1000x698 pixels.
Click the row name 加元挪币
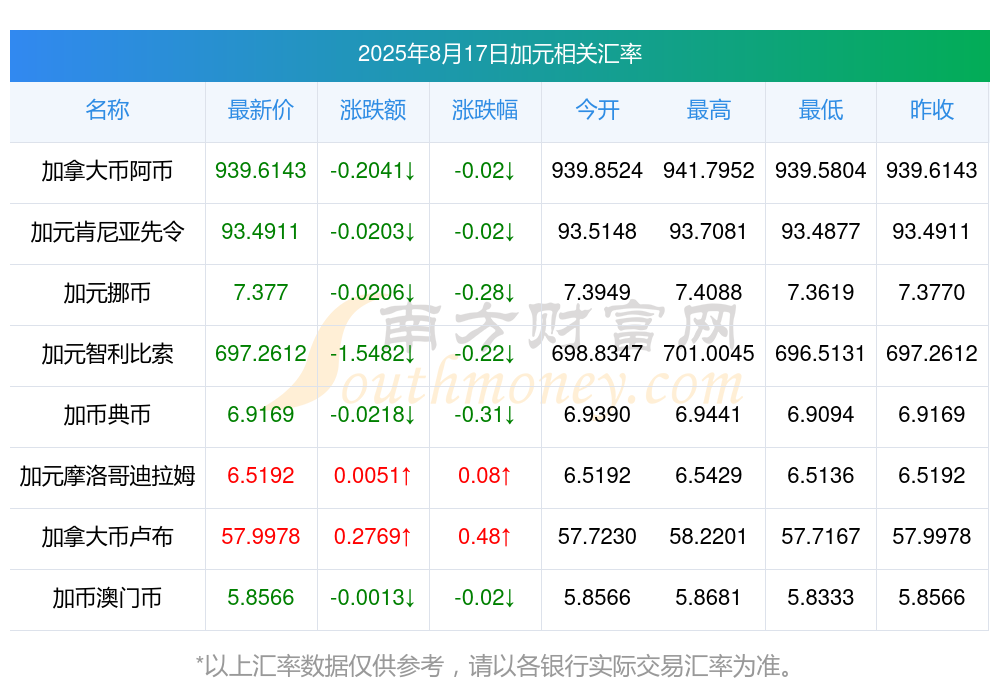[x=107, y=293]
